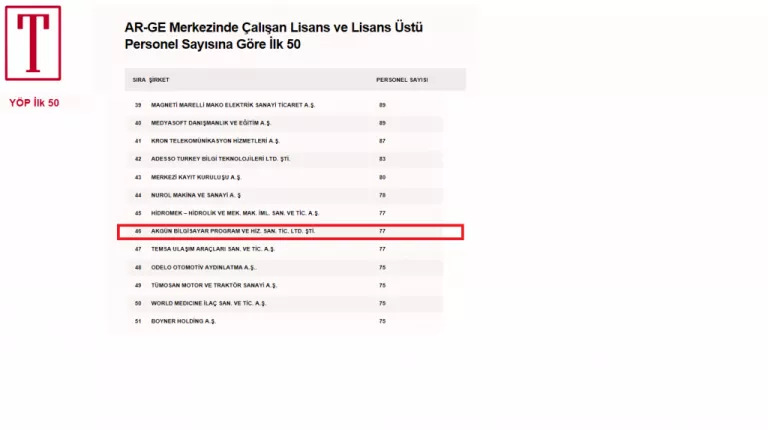
Task: Click rank number 47 in SIRA column
Action: tap(138, 249)
